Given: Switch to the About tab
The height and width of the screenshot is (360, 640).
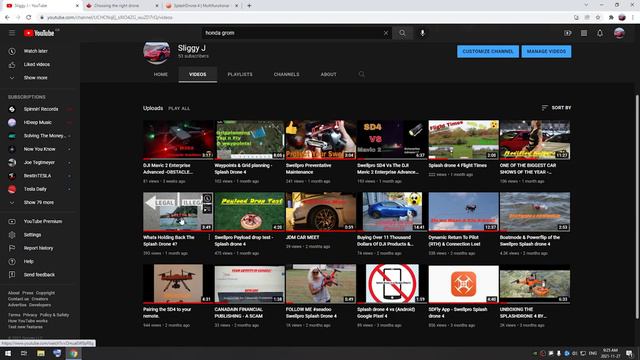Looking at the screenshot, I should 329,74.
